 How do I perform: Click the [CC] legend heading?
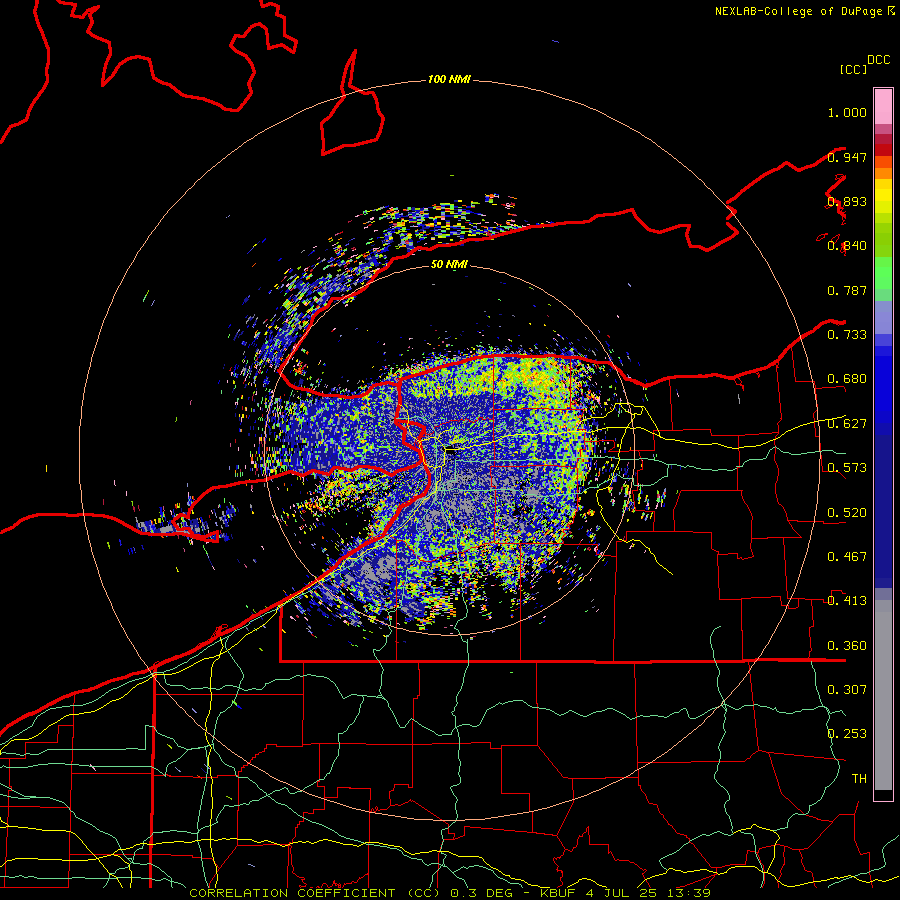point(853,69)
